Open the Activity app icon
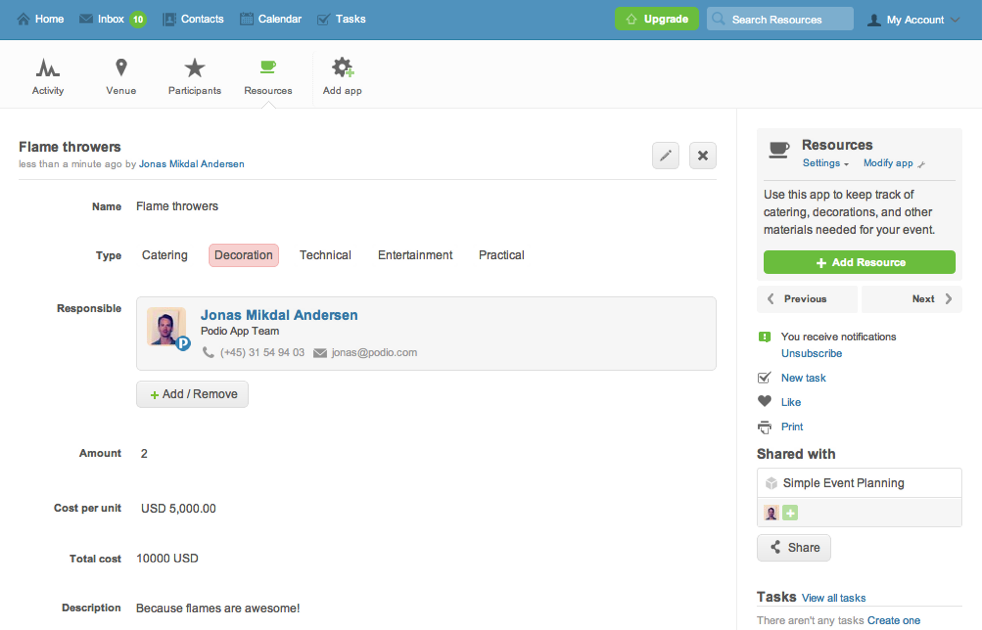This screenshot has height=630, width=982. 47,69
